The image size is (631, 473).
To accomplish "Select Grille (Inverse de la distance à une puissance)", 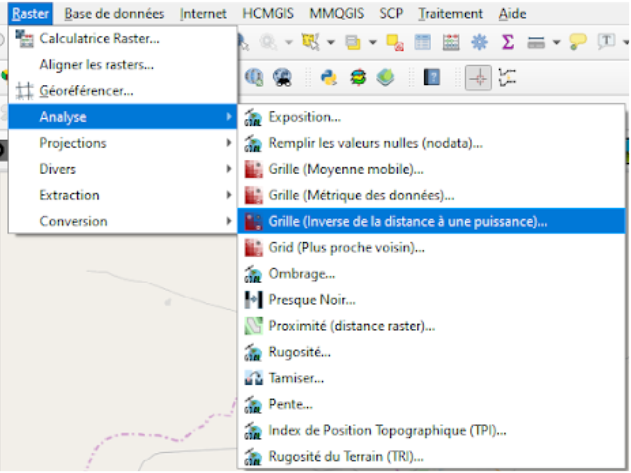I will [x=407, y=221].
